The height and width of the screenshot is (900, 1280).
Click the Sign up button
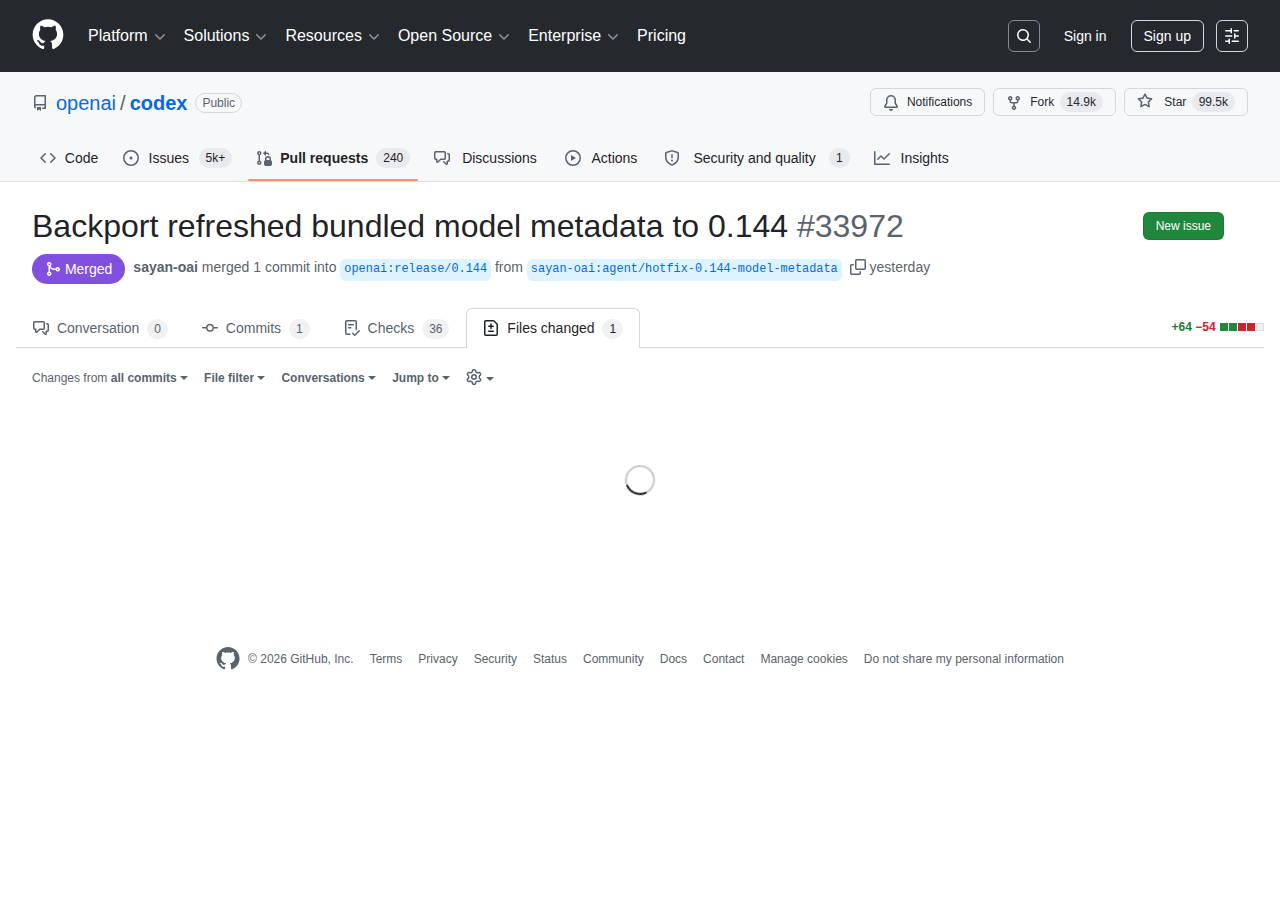1167,36
